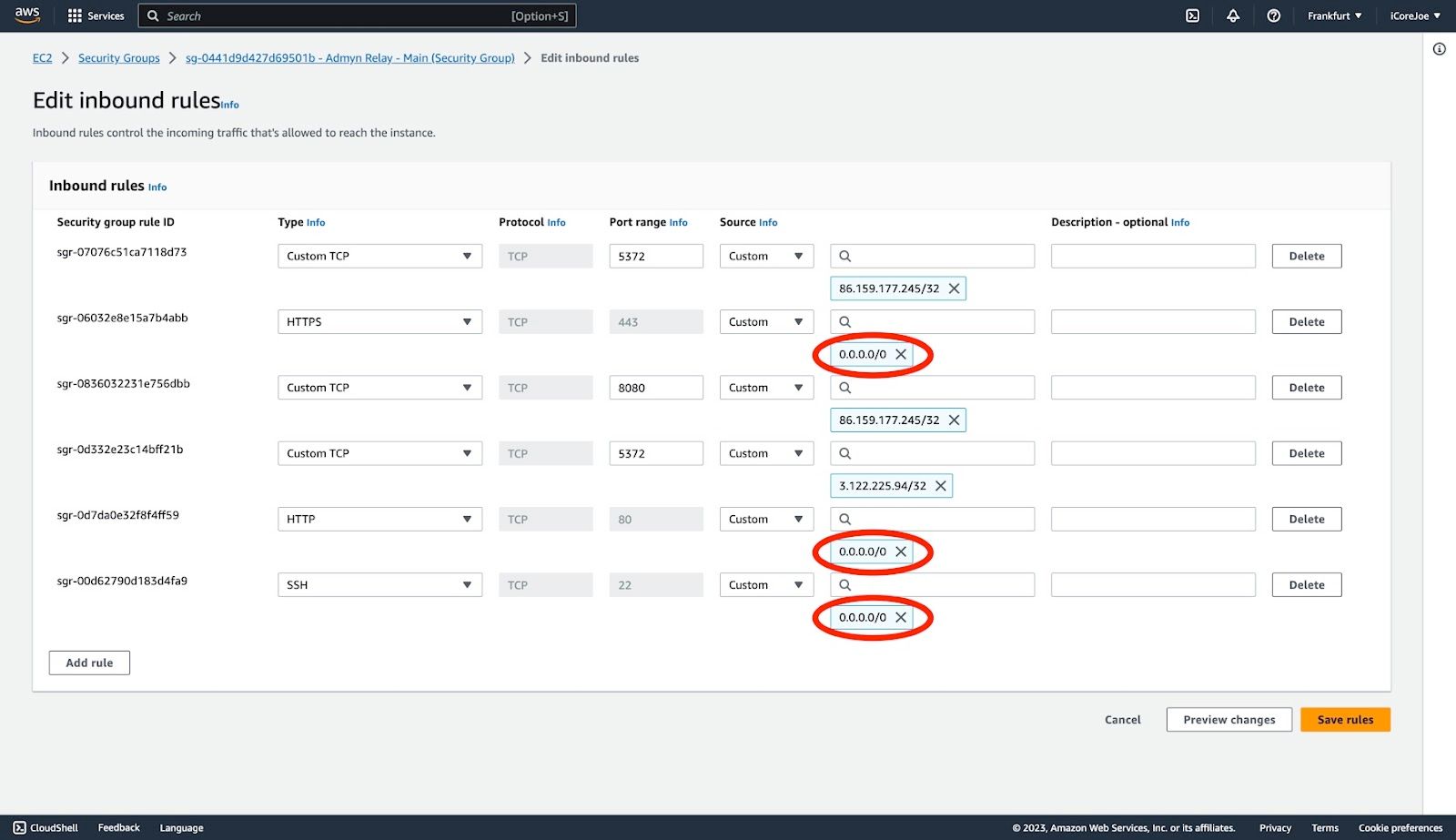Click Preview changes

(x=1229, y=719)
